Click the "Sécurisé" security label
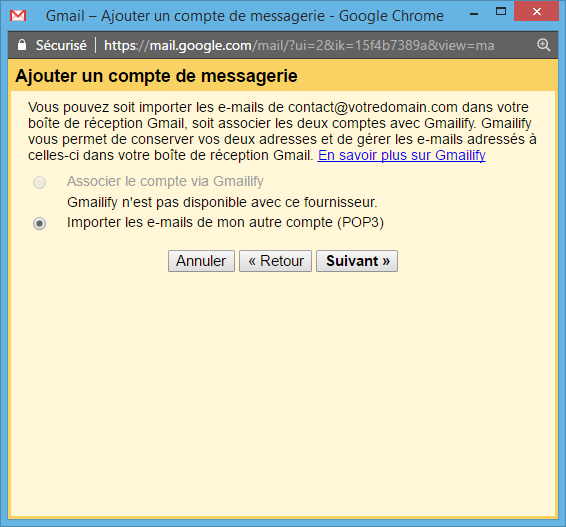The image size is (566, 527). click(61, 45)
